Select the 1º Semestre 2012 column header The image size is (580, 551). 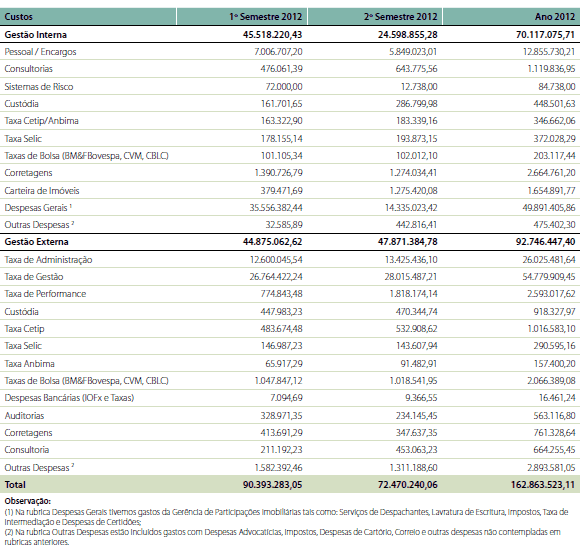(x=266, y=17)
